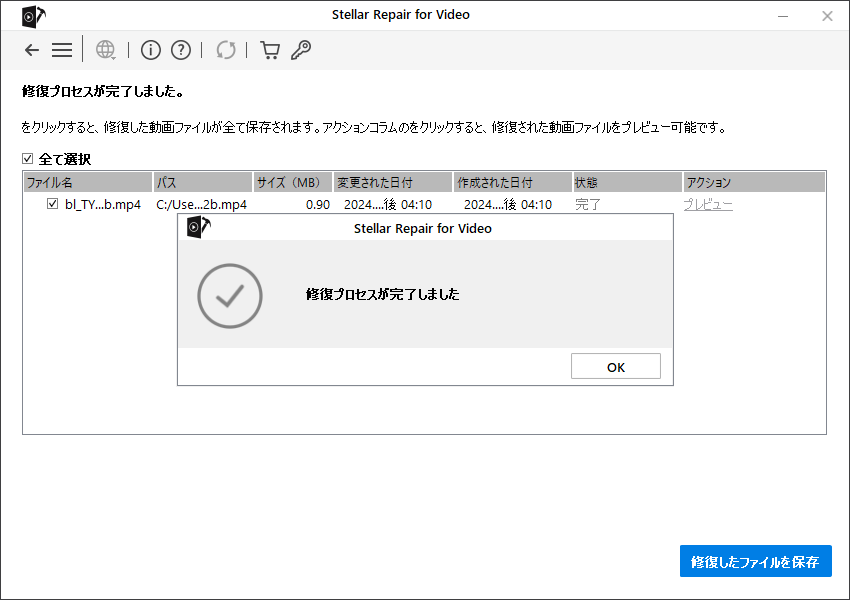Close the Stellar Repair window
Image resolution: width=850 pixels, height=600 pixels.
(827, 16)
